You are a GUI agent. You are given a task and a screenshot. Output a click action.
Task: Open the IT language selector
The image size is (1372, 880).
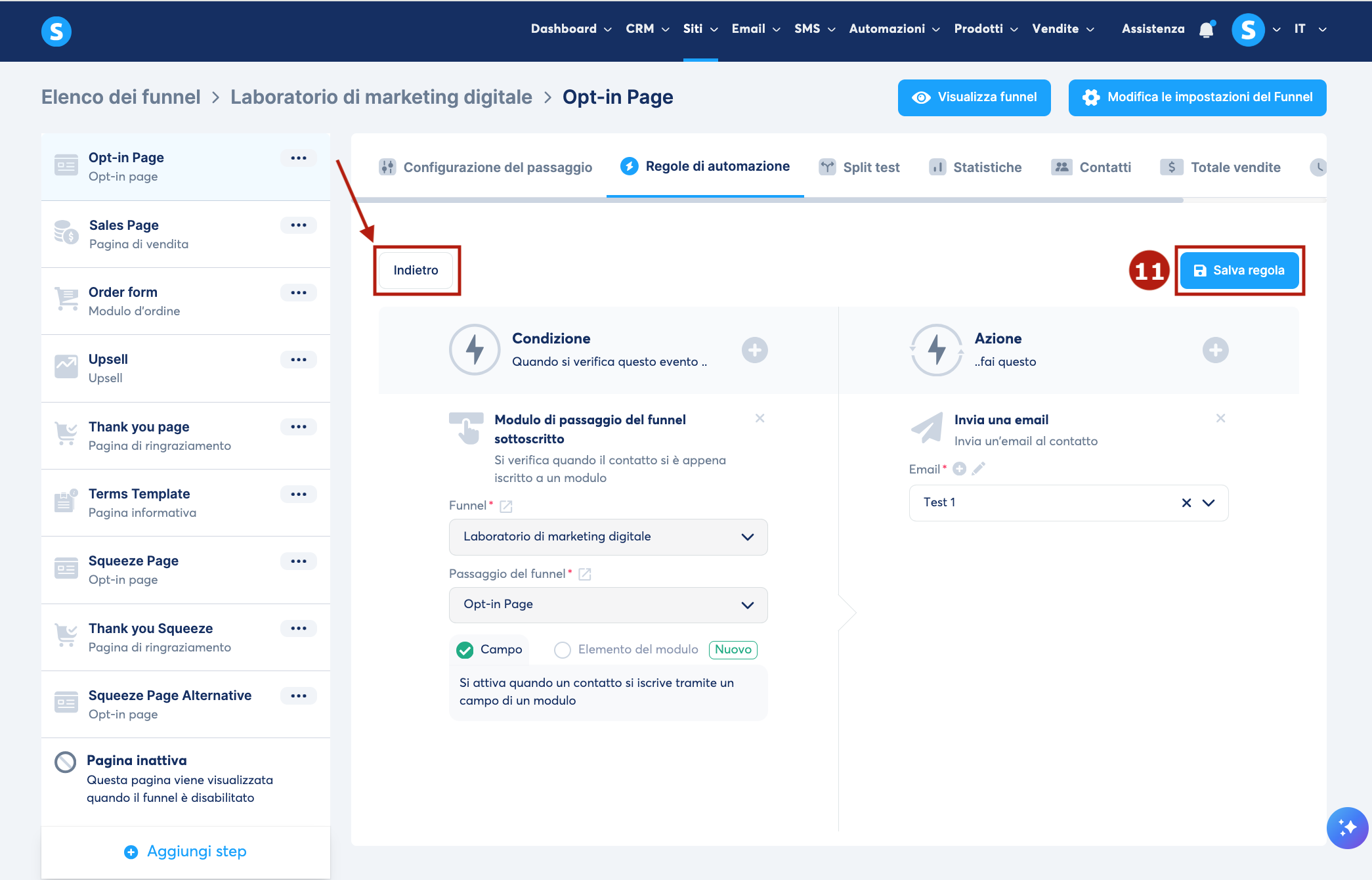(x=1310, y=29)
